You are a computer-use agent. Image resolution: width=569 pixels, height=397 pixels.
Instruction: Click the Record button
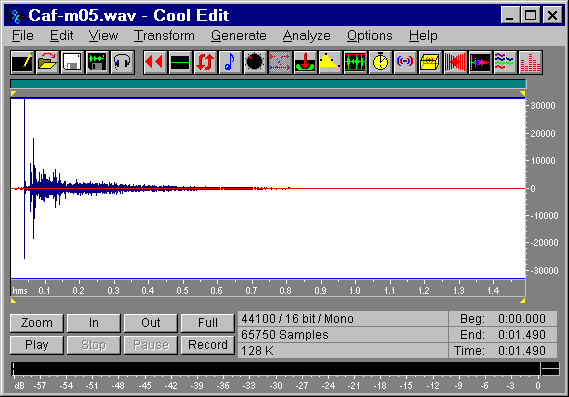208,345
